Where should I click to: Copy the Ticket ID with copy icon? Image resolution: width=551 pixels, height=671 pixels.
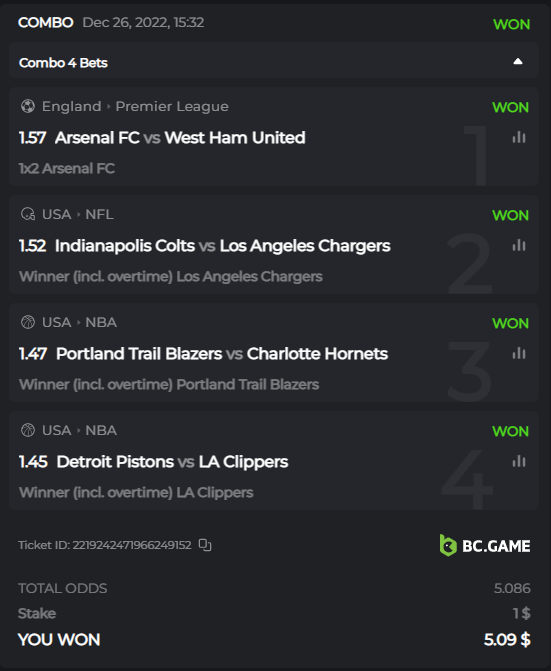point(205,545)
